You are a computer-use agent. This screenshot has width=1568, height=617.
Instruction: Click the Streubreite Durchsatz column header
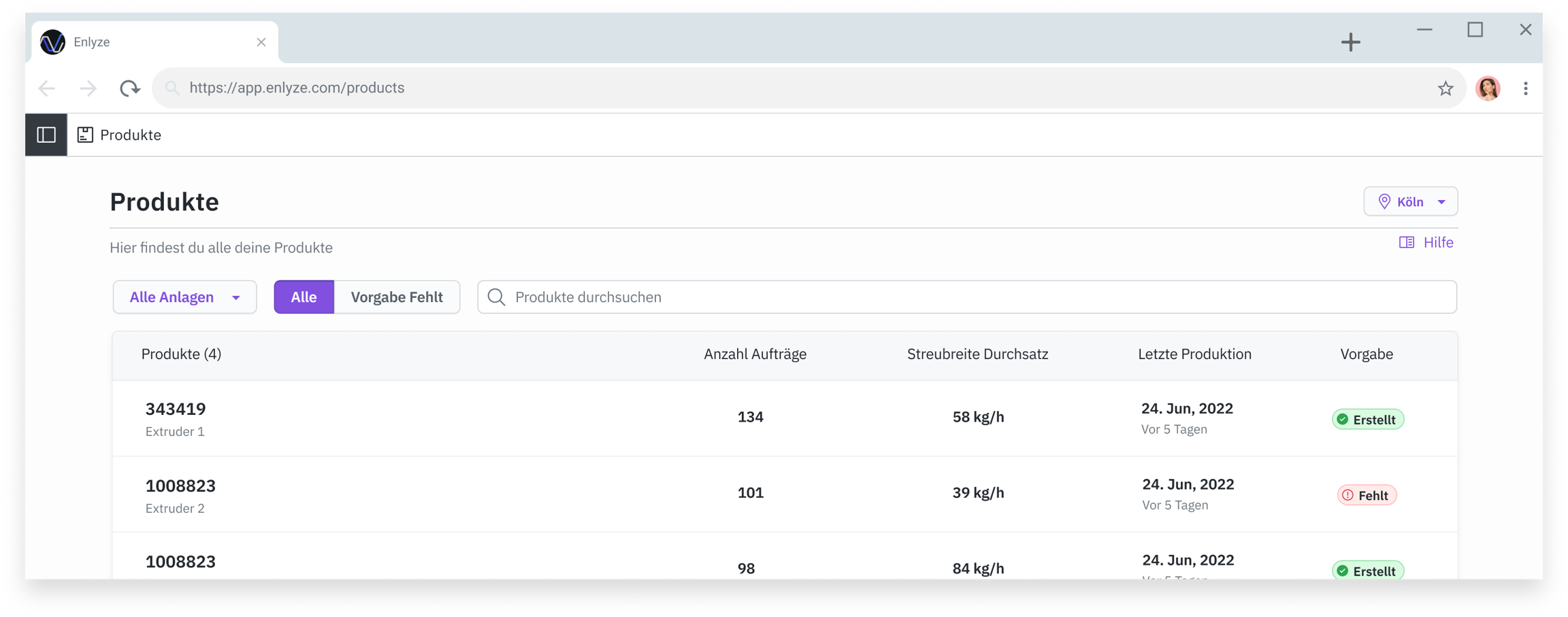(x=977, y=354)
